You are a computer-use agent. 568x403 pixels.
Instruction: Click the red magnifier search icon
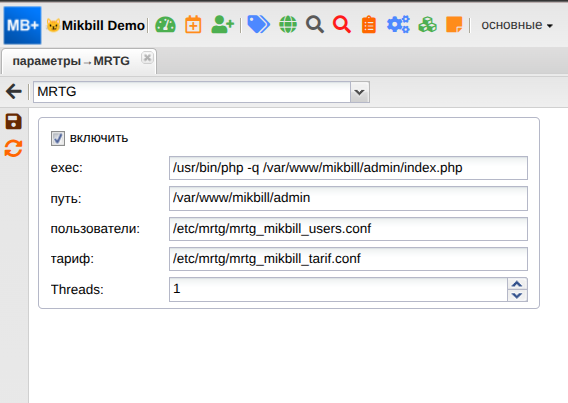342,25
